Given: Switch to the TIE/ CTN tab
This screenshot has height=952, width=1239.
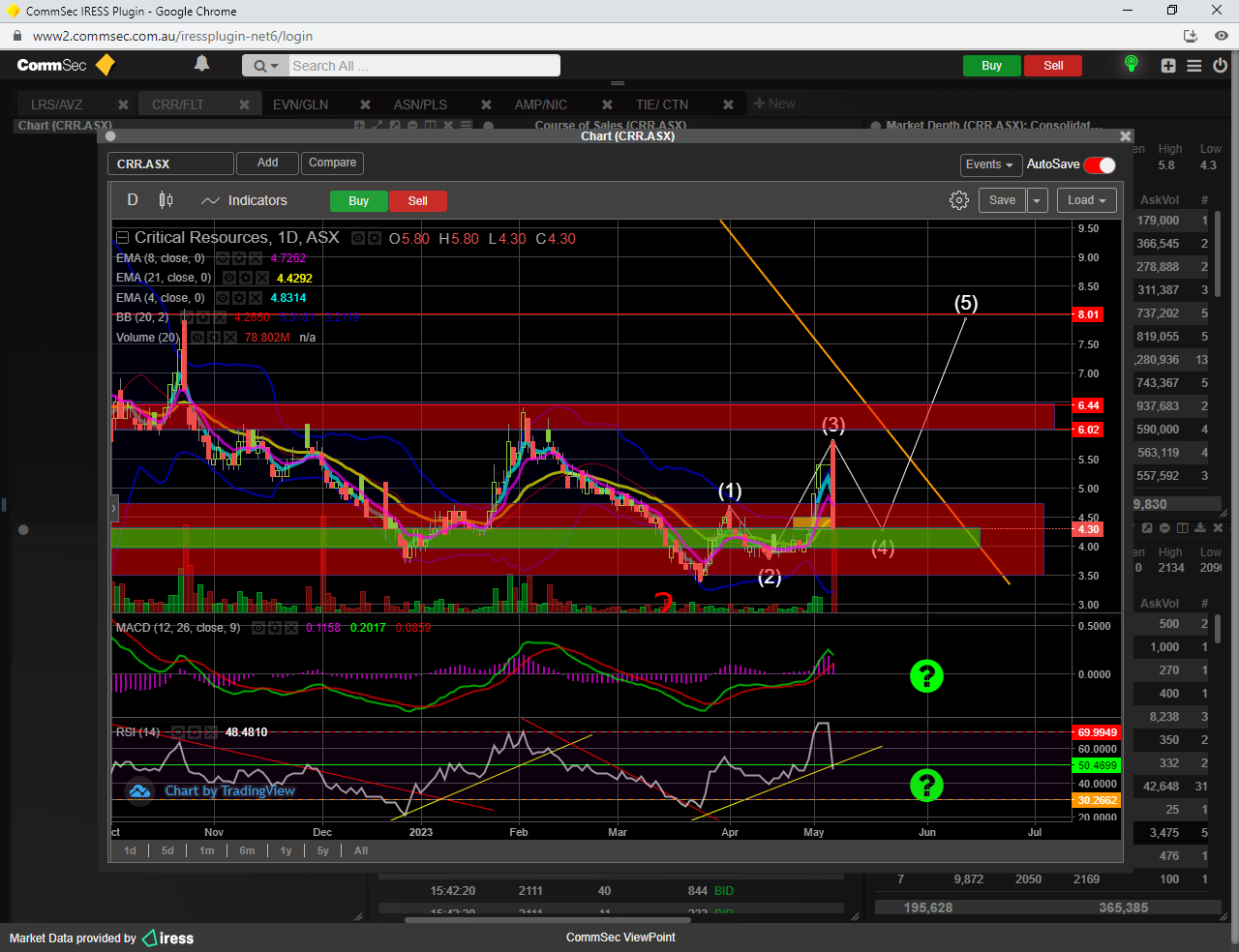Looking at the screenshot, I should tap(662, 104).
